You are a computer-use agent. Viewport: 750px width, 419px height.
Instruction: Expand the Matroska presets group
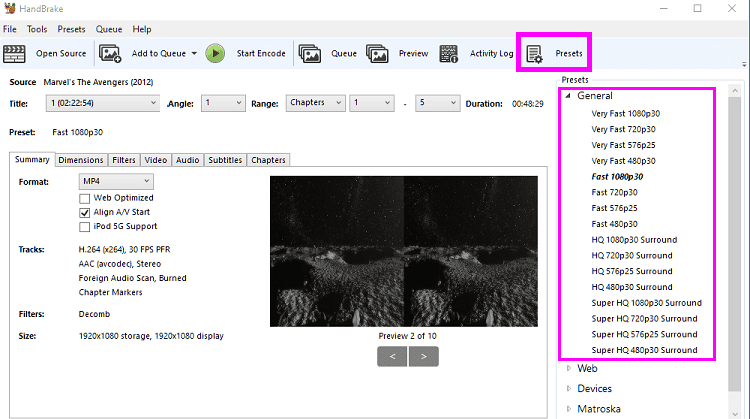point(569,408)
